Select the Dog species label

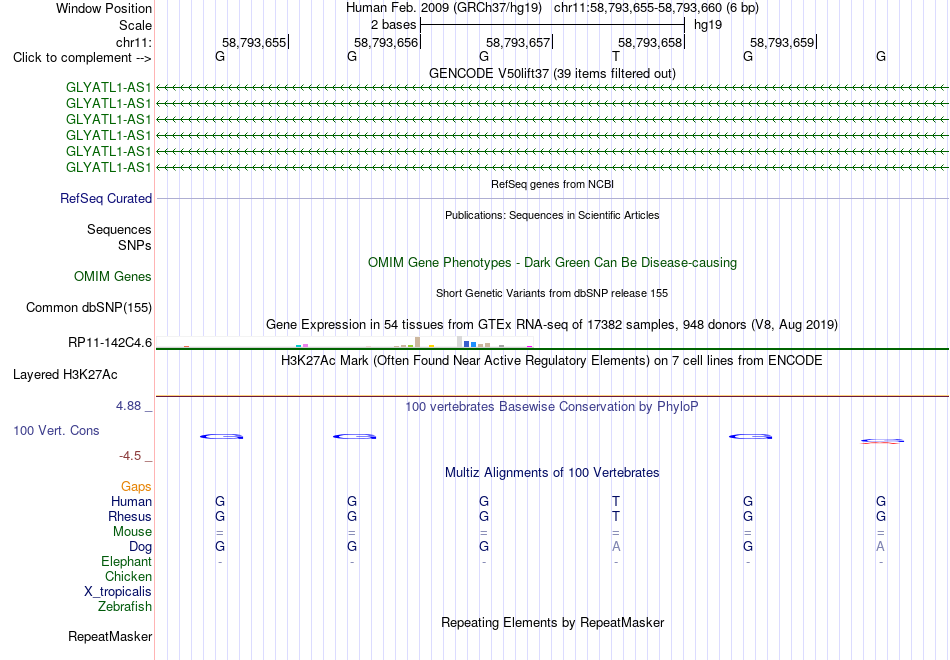[x=141, y=547]
